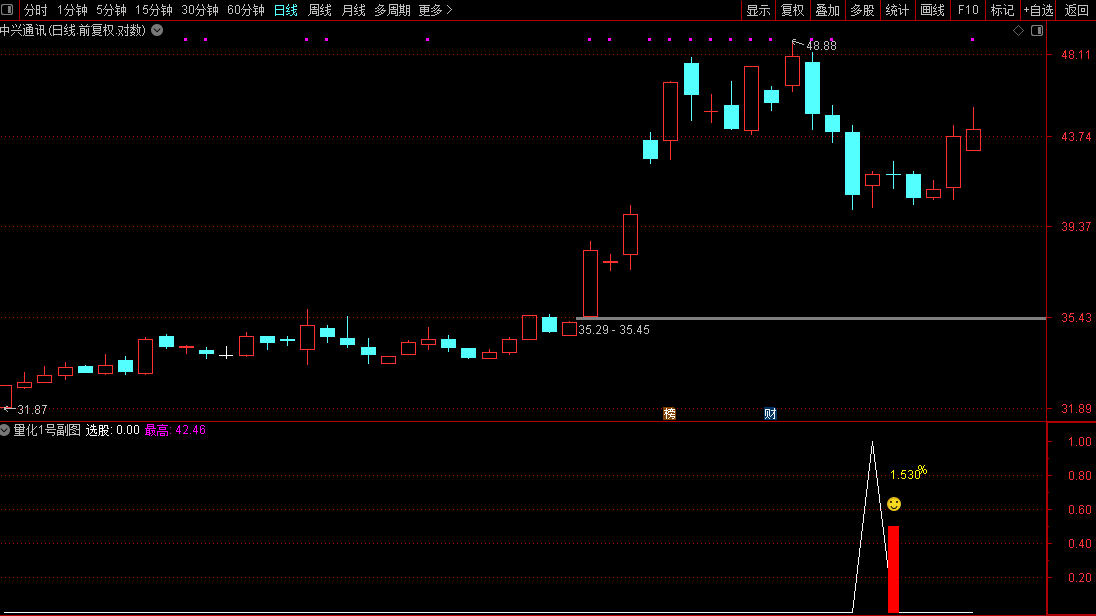Click 标记 mark button
Viewport: 1096px width, 616px height.
(1002, 10)
